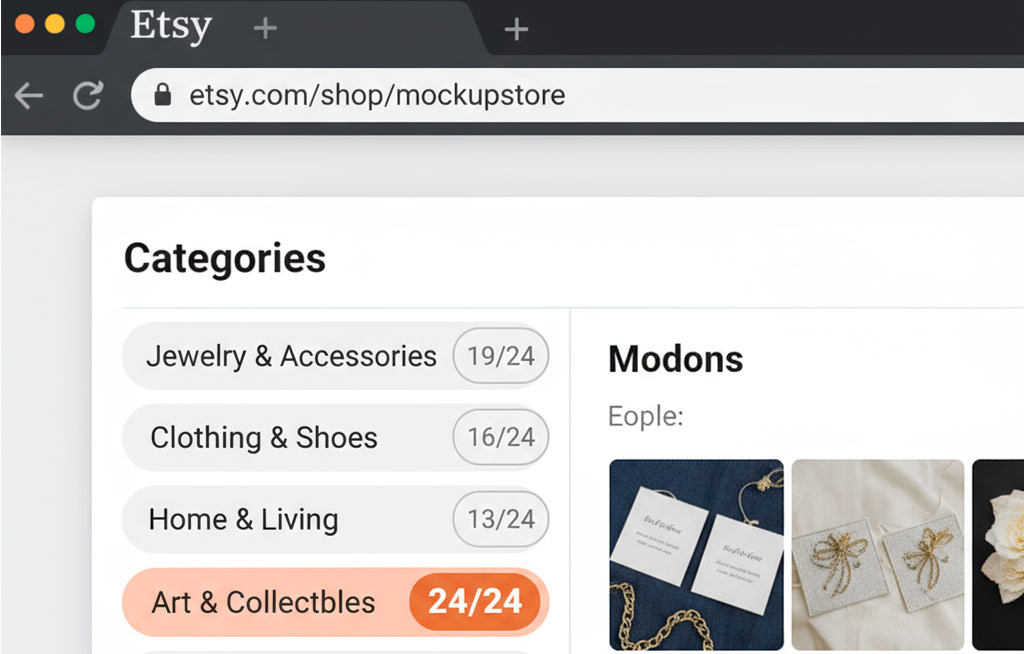The image size is (1024, 654).
Task: Choose the Home & Living category
Action: pos(243,520)
